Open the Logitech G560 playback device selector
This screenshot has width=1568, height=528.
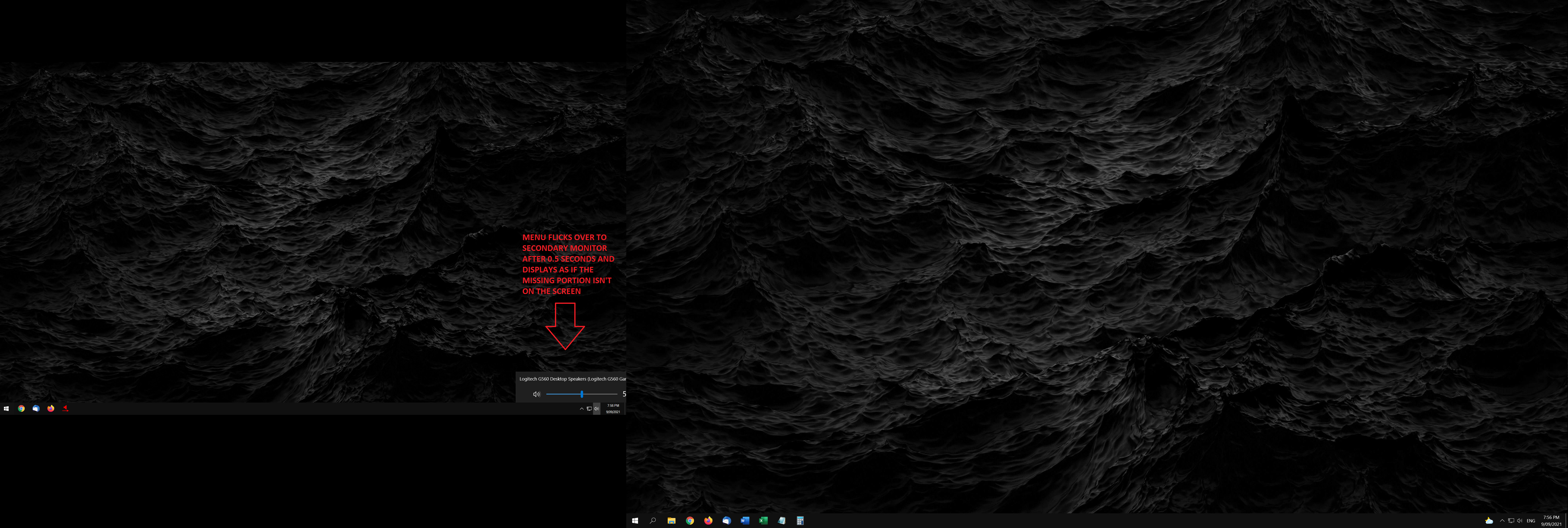point(571,379)
